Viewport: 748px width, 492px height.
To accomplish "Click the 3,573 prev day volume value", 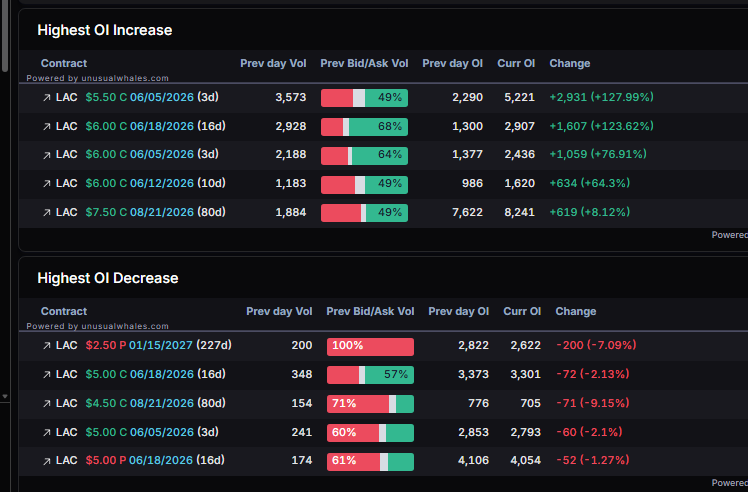I will coord(291,98).
